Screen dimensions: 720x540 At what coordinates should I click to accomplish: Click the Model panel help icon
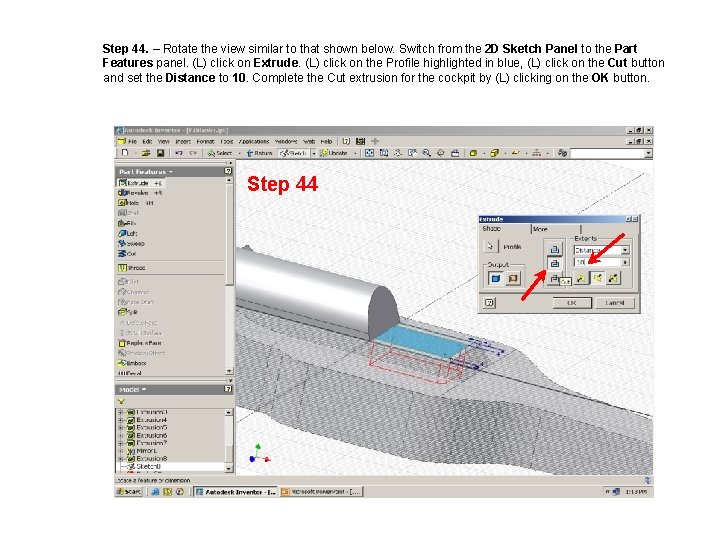point(228,389)
